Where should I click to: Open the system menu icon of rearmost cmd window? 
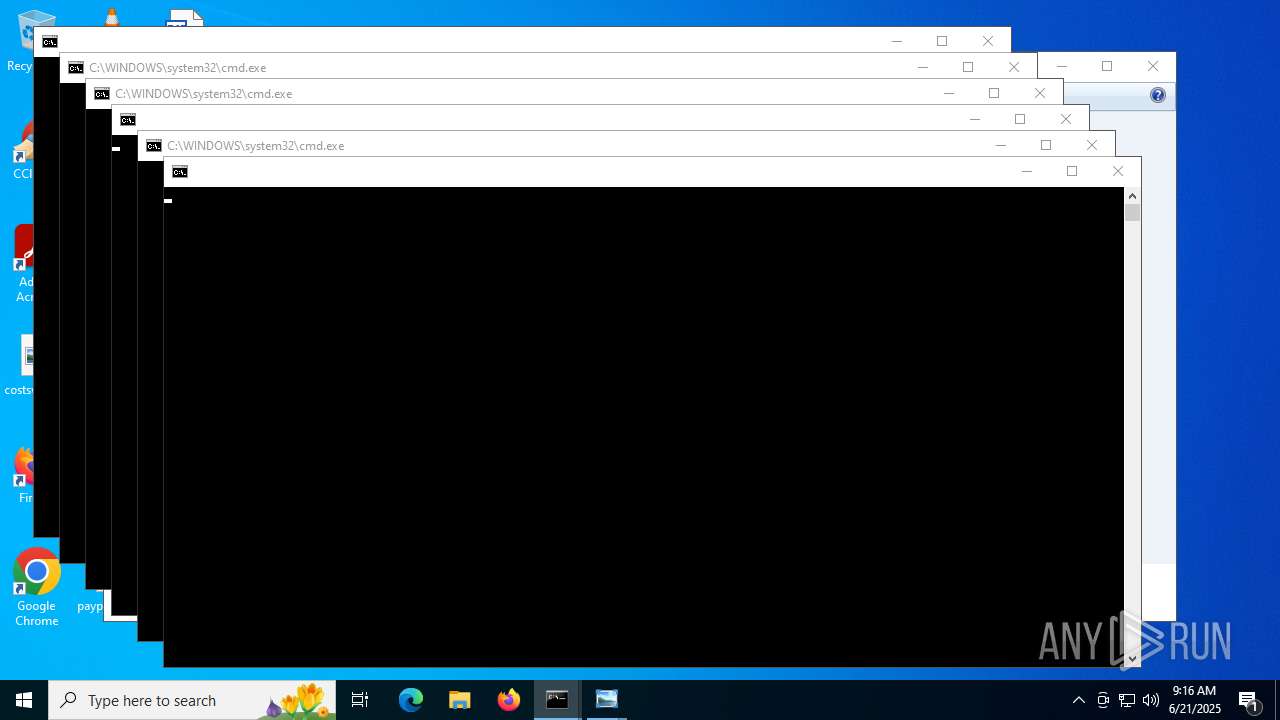[x=50, y=42]
